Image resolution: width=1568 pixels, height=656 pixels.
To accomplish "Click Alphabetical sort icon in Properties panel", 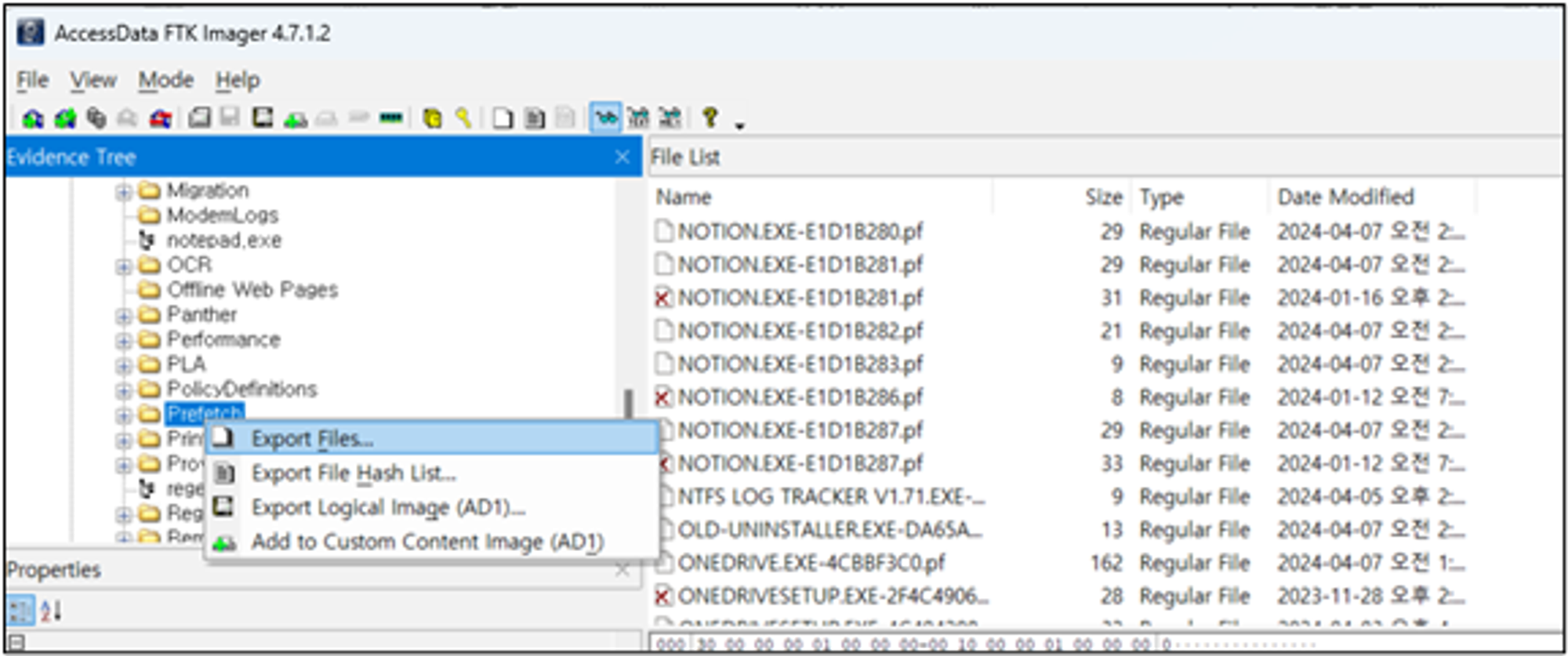I will pos(51,611).
